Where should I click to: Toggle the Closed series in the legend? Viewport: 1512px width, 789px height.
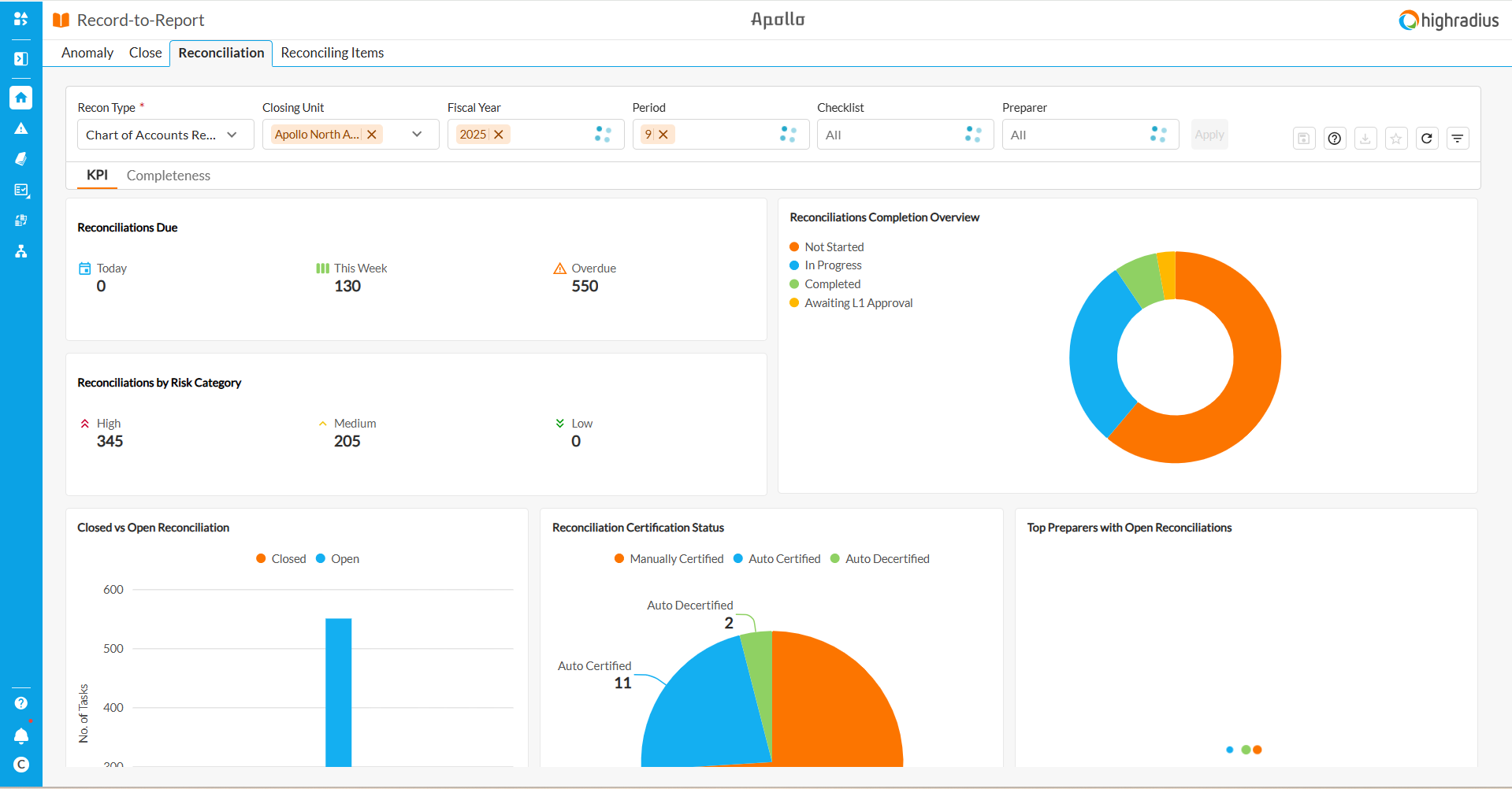281,559
